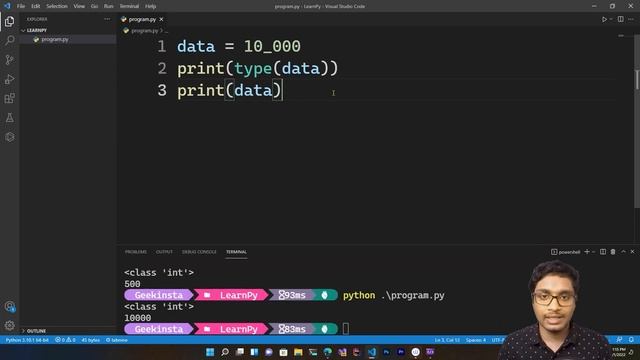This screenshot has width=640, height=360.
Task: Open Explorer Views and More Actions ellipsis
Action: point(107,19)
